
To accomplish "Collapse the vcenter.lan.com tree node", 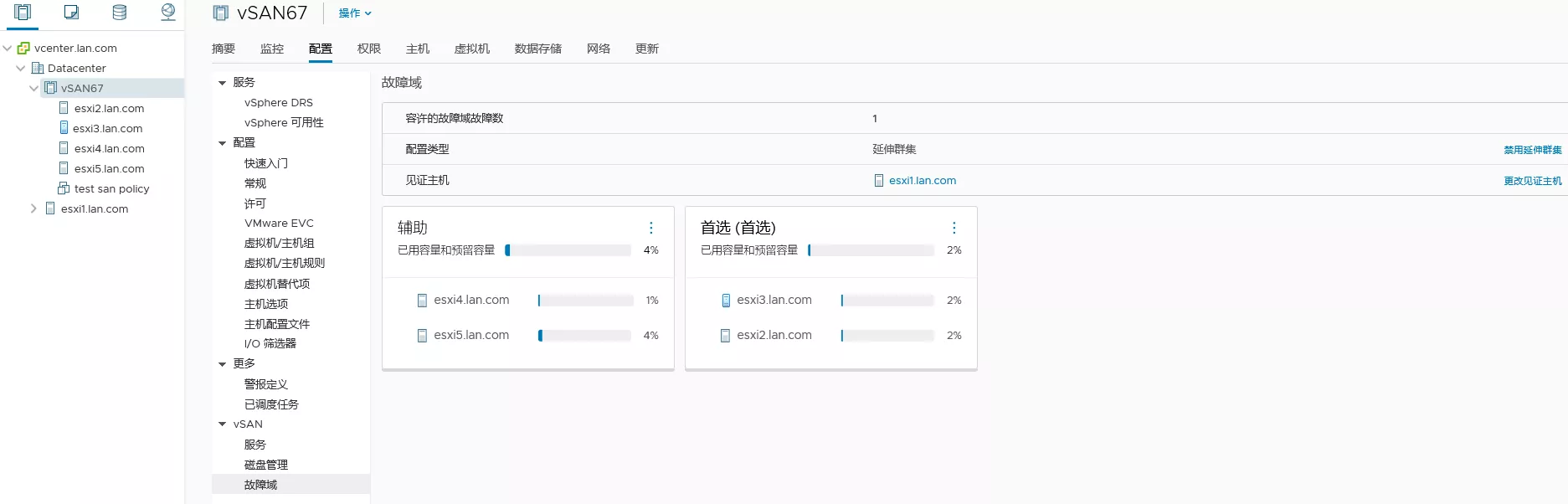I will pos(8,49).
